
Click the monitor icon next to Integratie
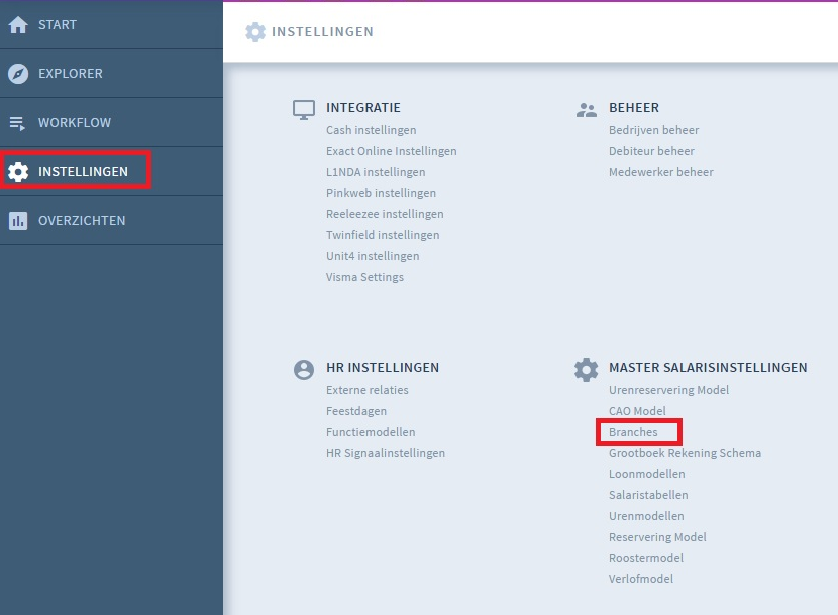[304, 109]
